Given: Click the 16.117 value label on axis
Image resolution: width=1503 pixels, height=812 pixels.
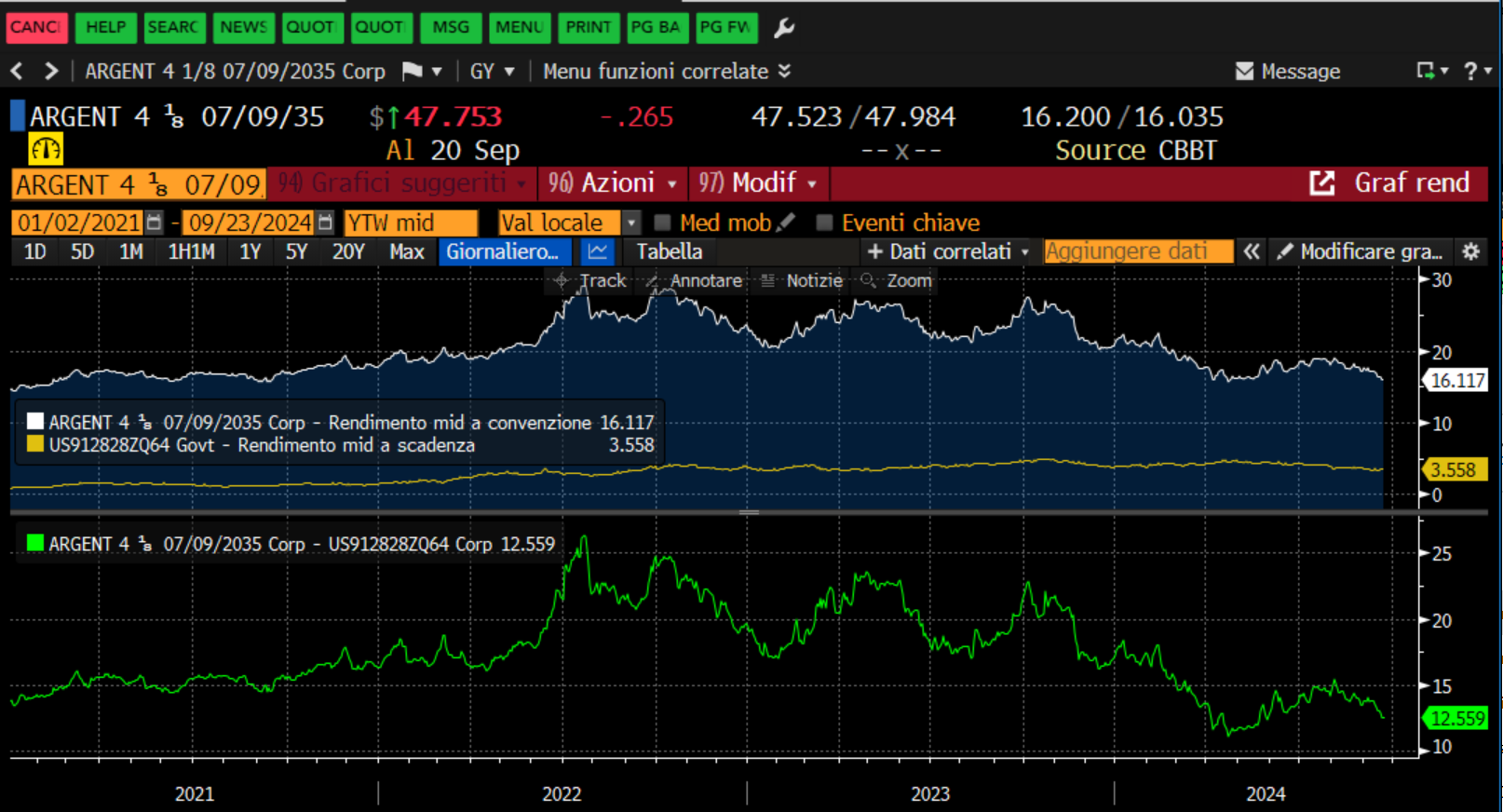Looking at the screenshot, I should click(1456, 380).
